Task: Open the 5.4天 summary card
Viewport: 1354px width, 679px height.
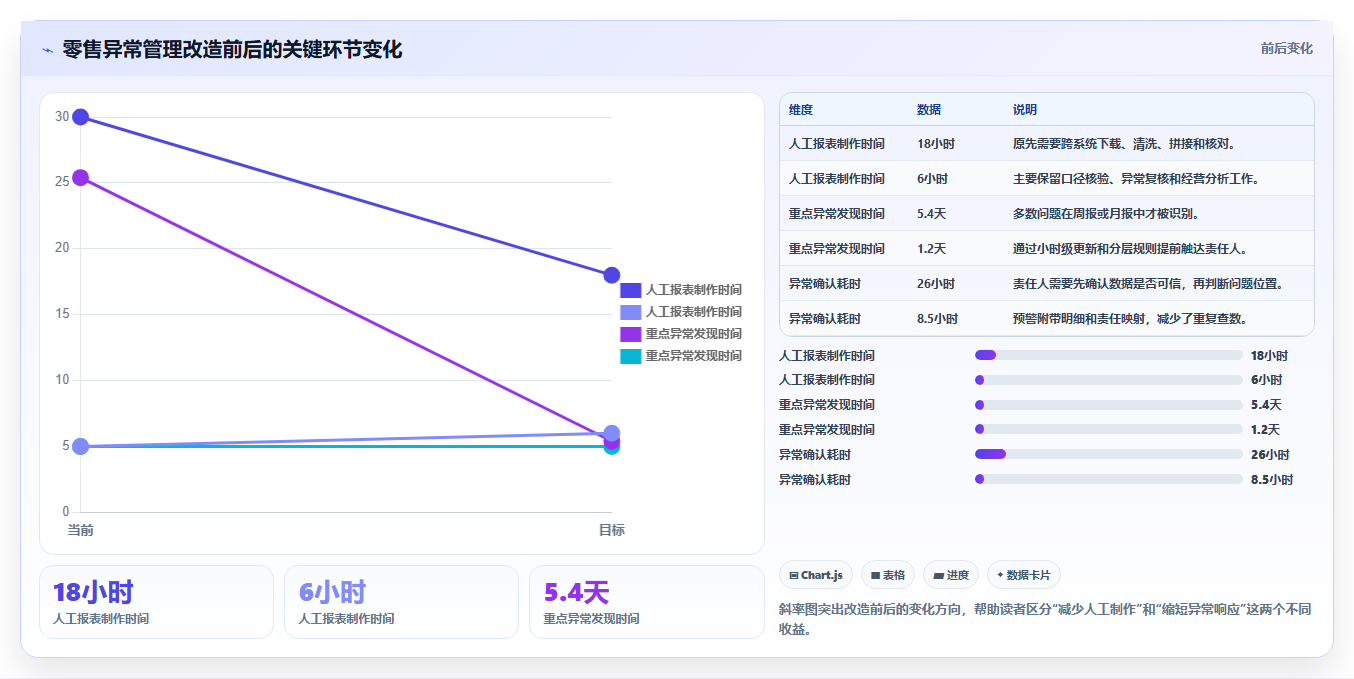Action: 646,602
